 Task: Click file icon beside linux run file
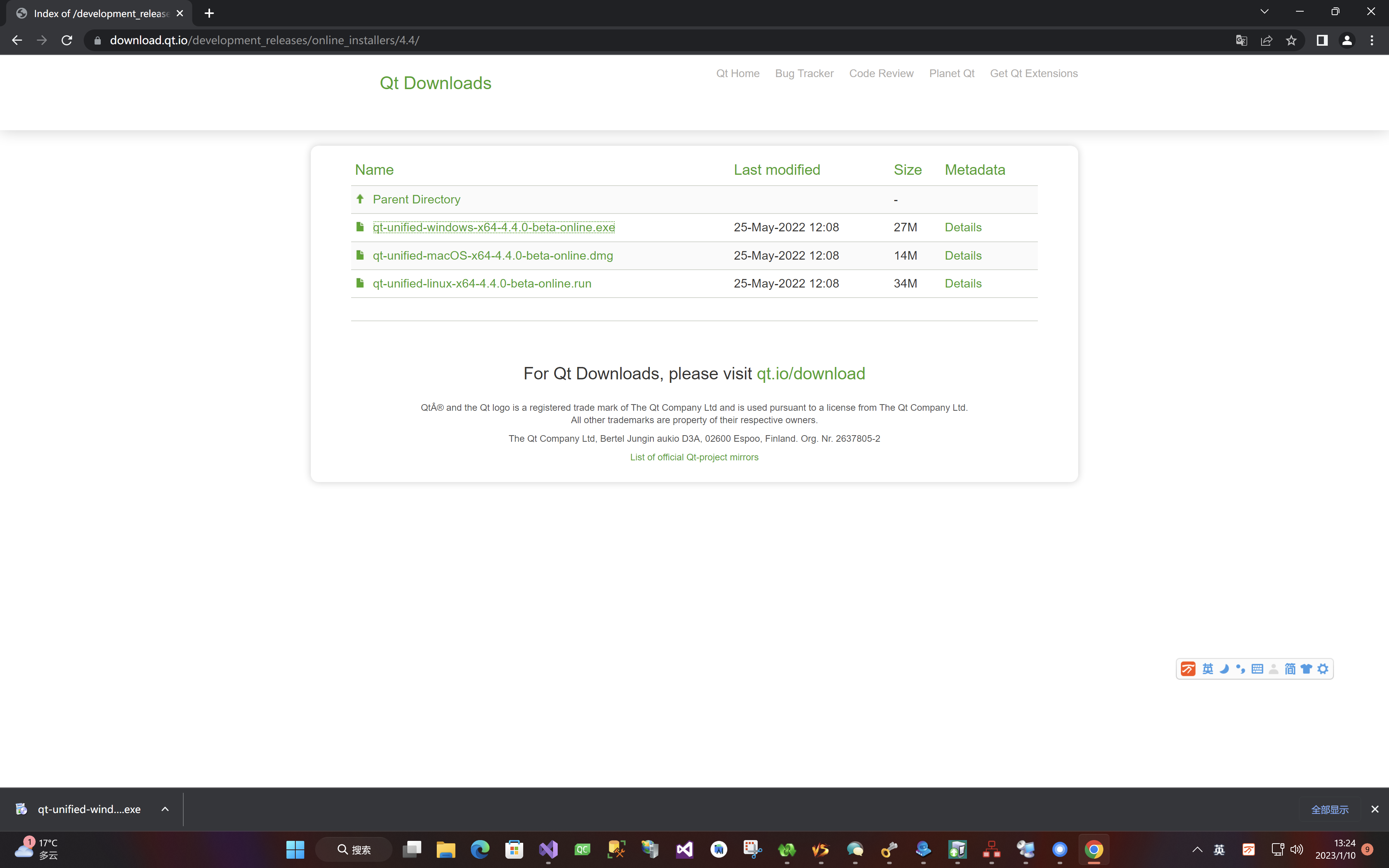click(360, 283)
